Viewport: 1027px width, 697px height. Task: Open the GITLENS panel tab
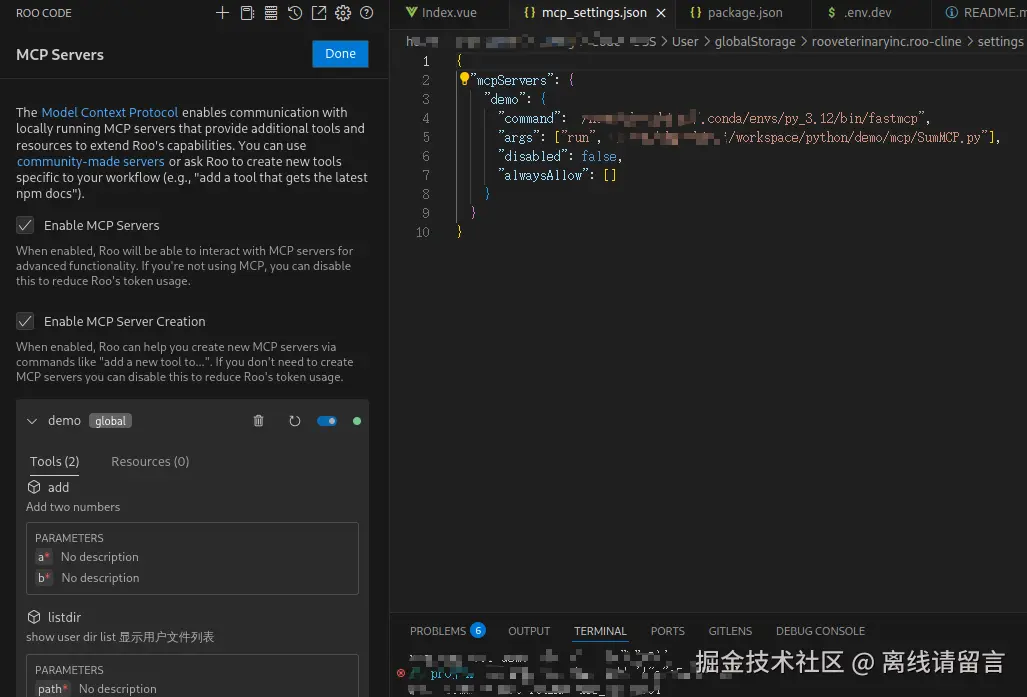point(730,631)
